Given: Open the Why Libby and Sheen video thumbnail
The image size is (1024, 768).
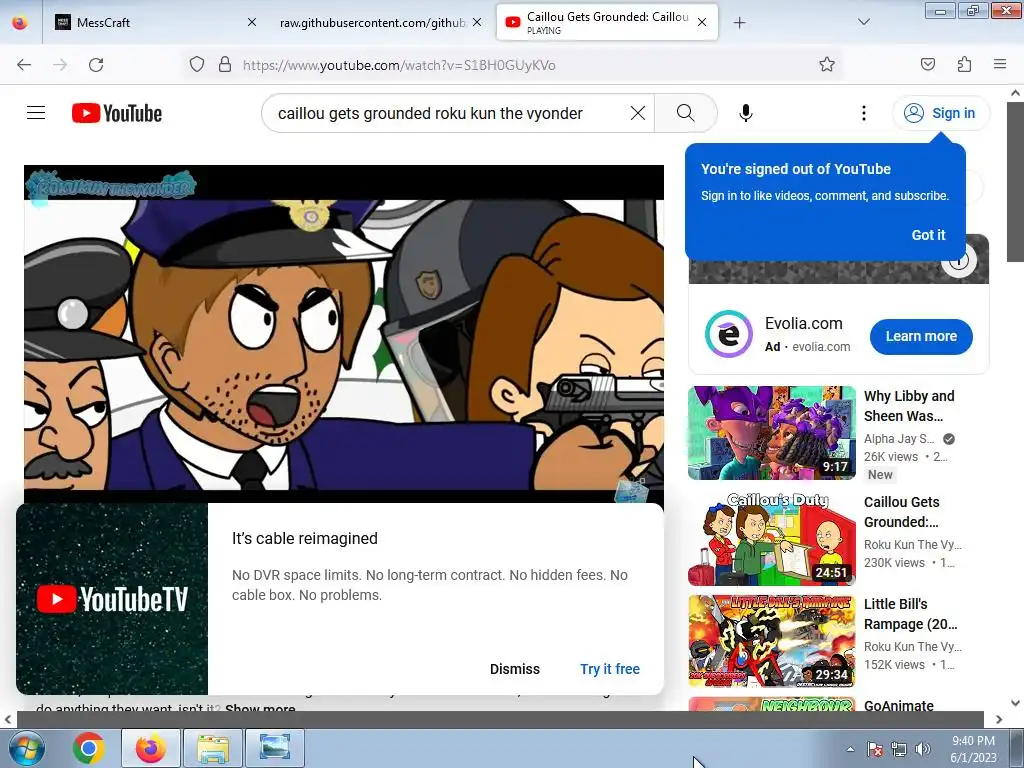Looking at the screenshot, I should pos(771,433).
